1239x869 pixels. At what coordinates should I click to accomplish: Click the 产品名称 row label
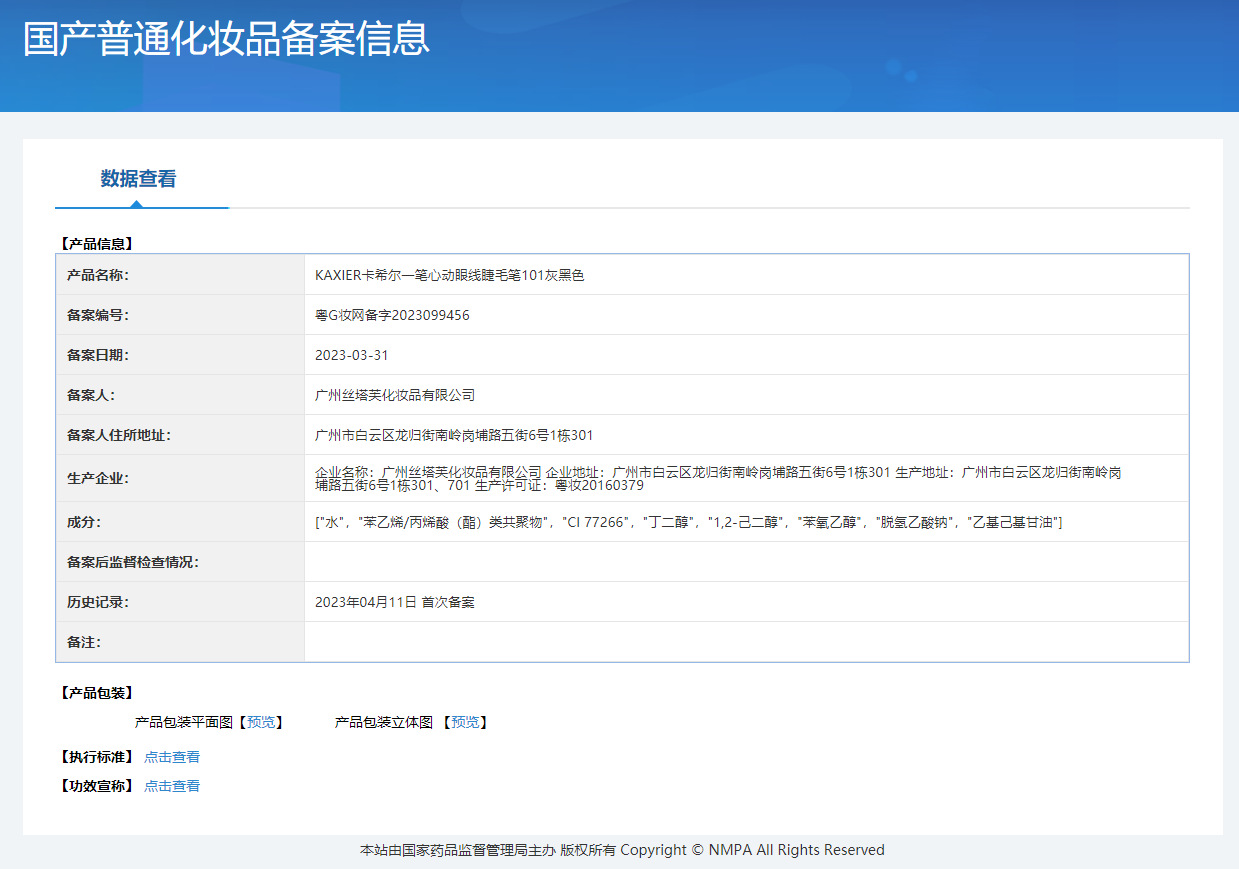coord(98,275)
